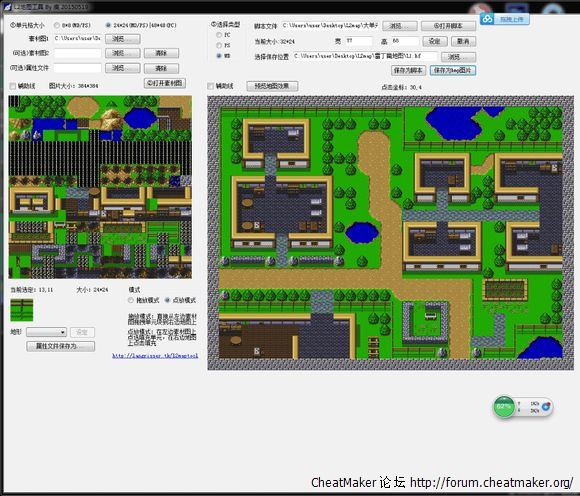Select the 8*8 cell size radio
580x496 pixels.
(57, 25)
